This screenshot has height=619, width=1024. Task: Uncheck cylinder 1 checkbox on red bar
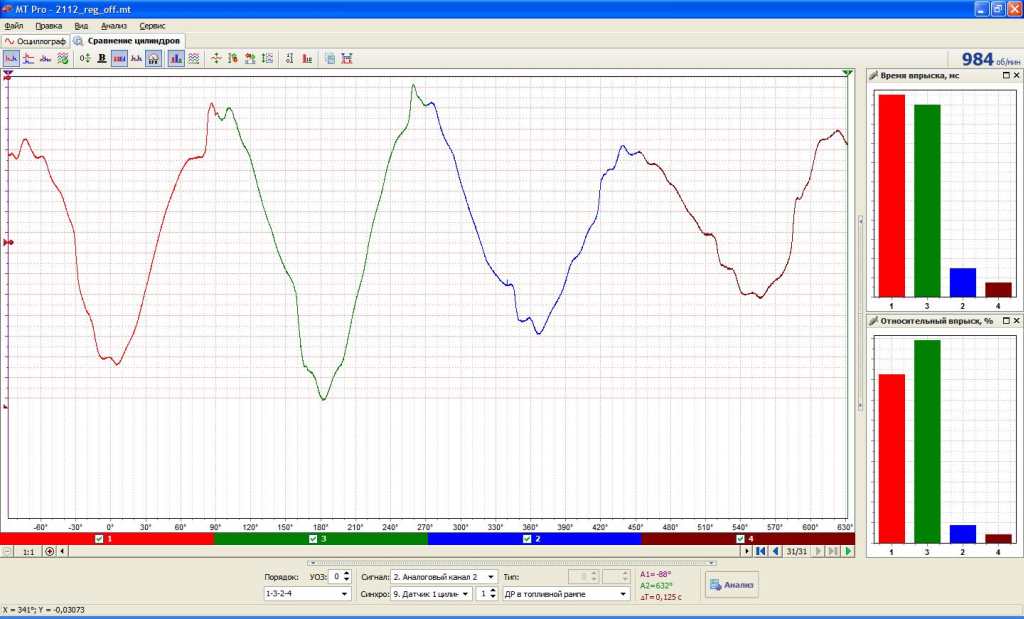point(99,539)
